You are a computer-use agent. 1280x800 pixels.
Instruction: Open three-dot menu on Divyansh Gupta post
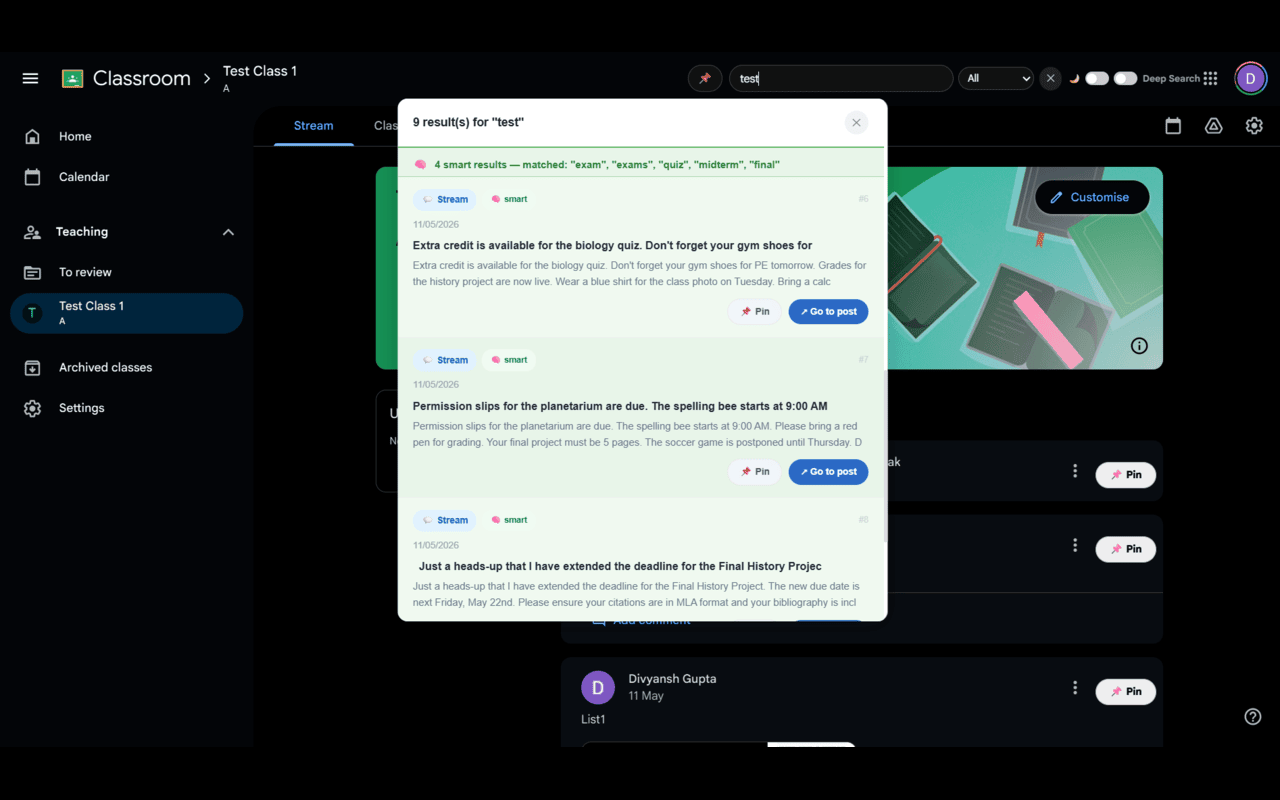point(1075,688)
